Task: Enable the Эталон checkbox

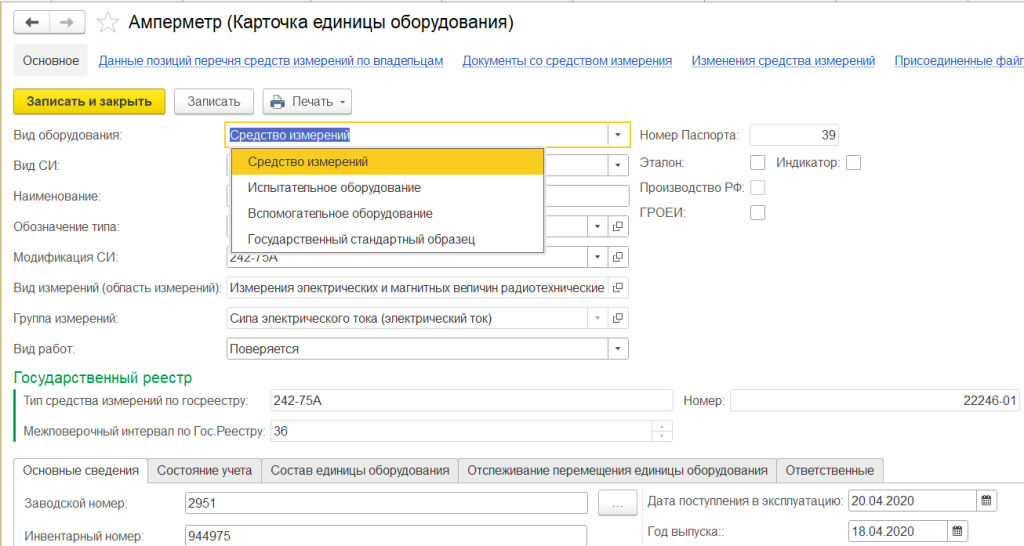Action: [757, 162]
